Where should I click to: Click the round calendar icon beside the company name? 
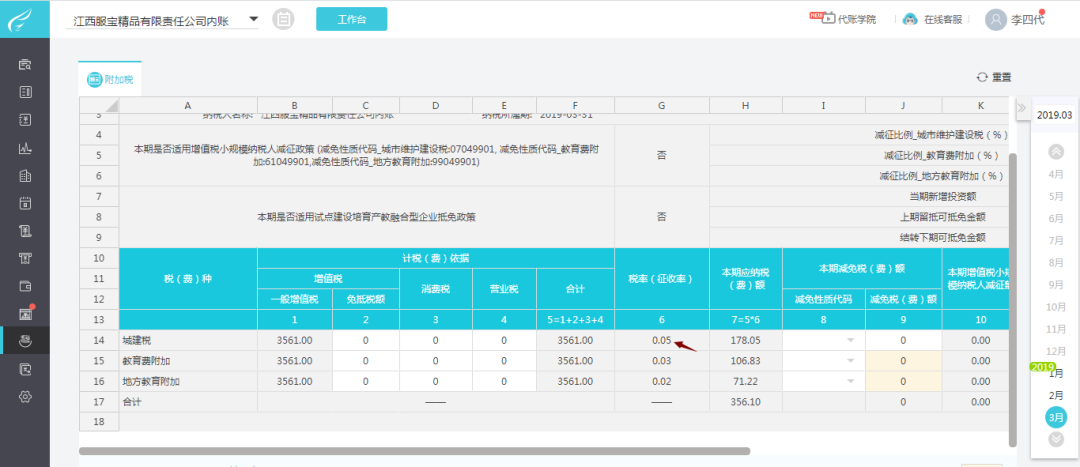point(282,19)
